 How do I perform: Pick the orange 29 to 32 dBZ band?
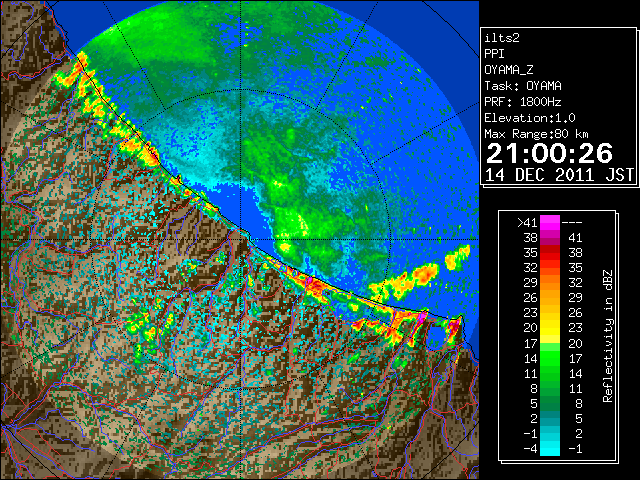pyautogui.click(x=550, y=283)
